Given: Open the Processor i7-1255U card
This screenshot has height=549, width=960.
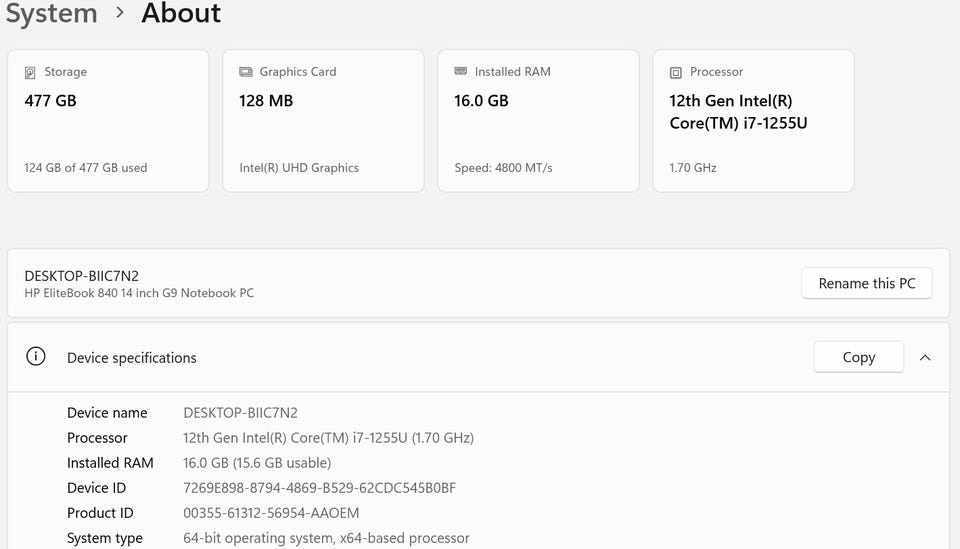Looking at the screenshot, I should pyautogui.click(x=753, y=120).
